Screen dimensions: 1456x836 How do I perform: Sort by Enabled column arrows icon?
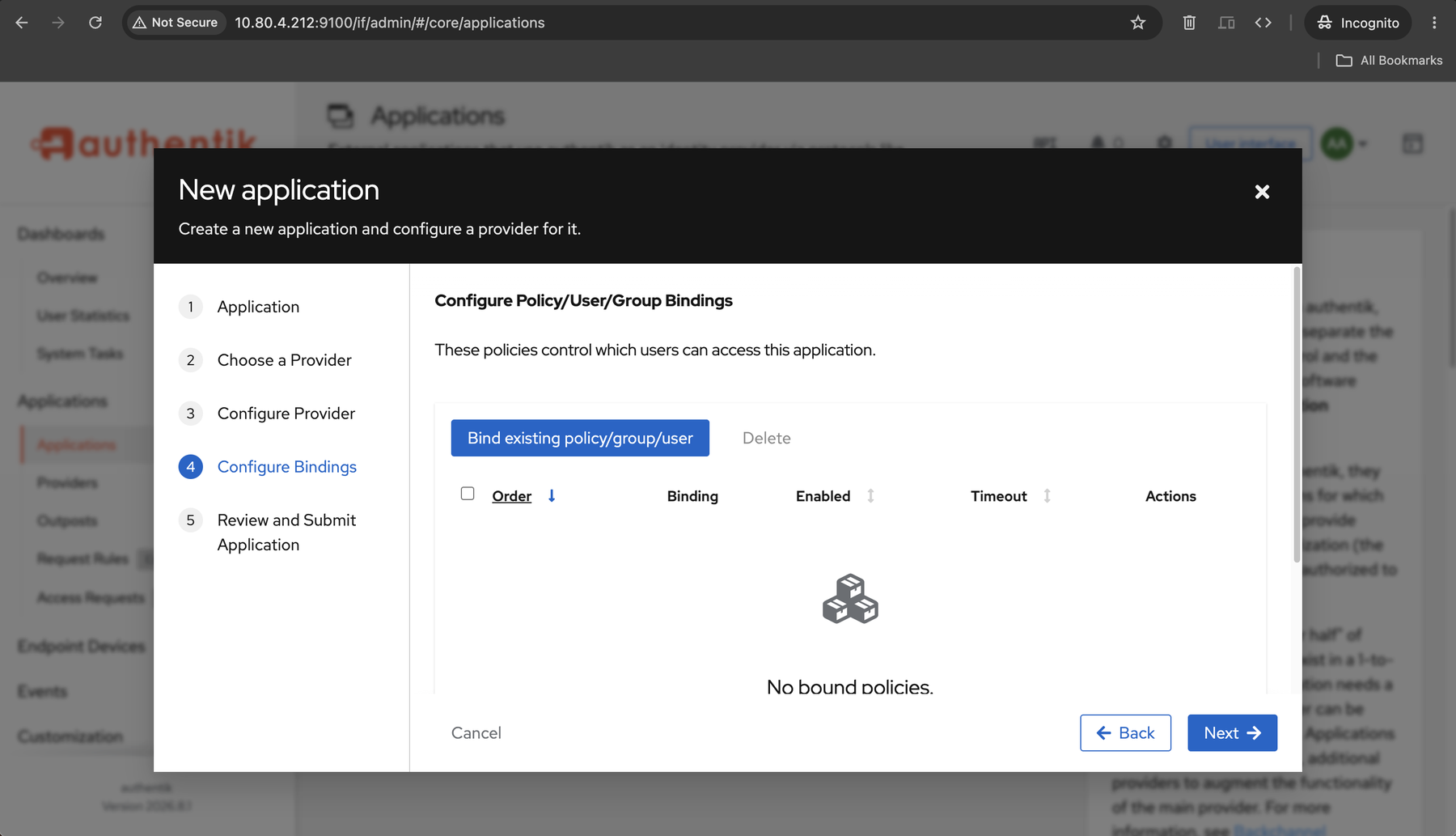[870, 496]
